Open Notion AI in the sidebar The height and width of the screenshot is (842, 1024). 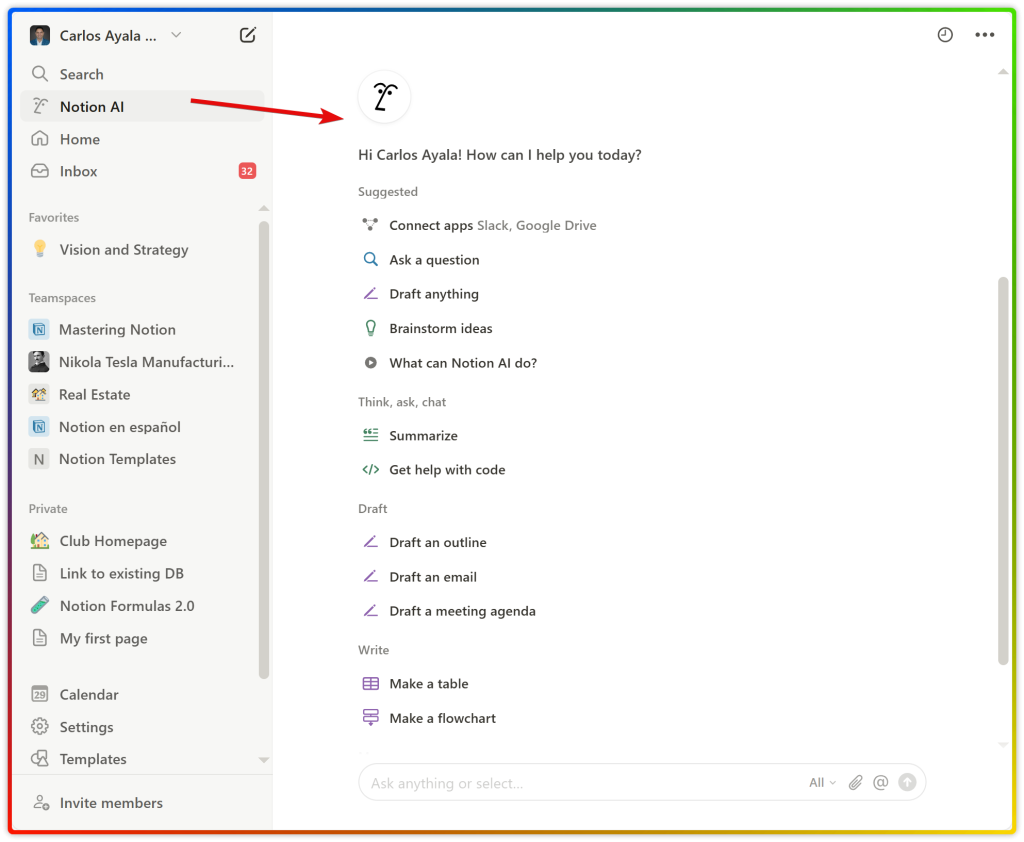pos(142,106)
